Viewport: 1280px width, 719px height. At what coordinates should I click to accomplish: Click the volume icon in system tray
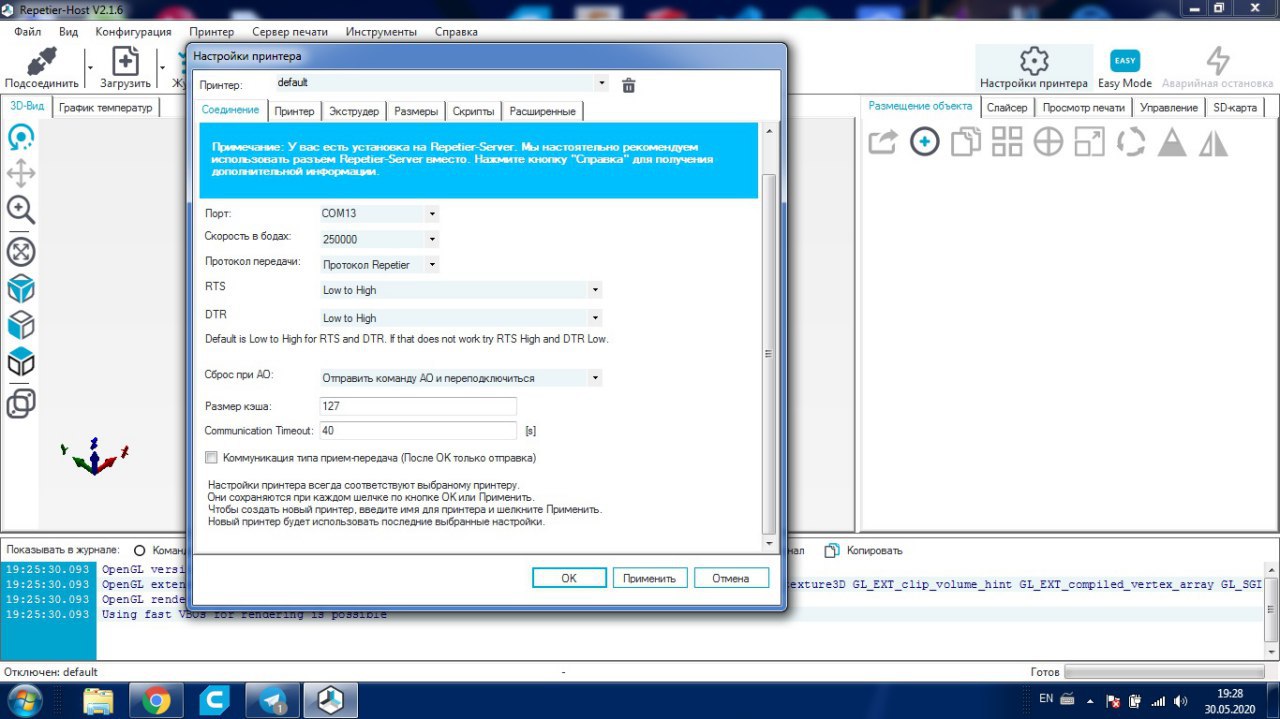click(1181, 701)
